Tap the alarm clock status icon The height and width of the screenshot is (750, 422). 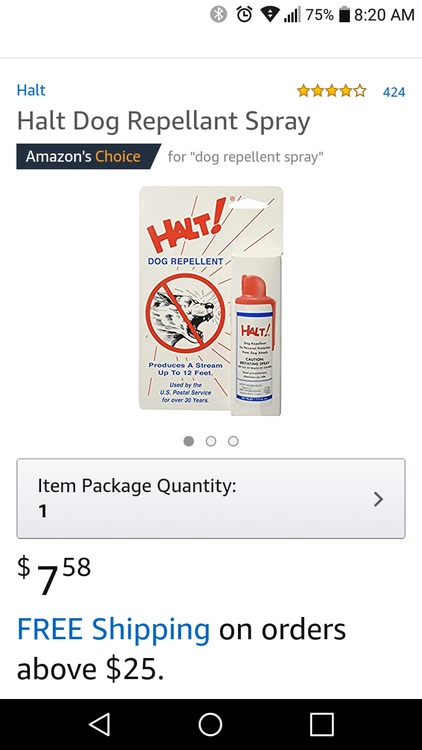point(244,15)
